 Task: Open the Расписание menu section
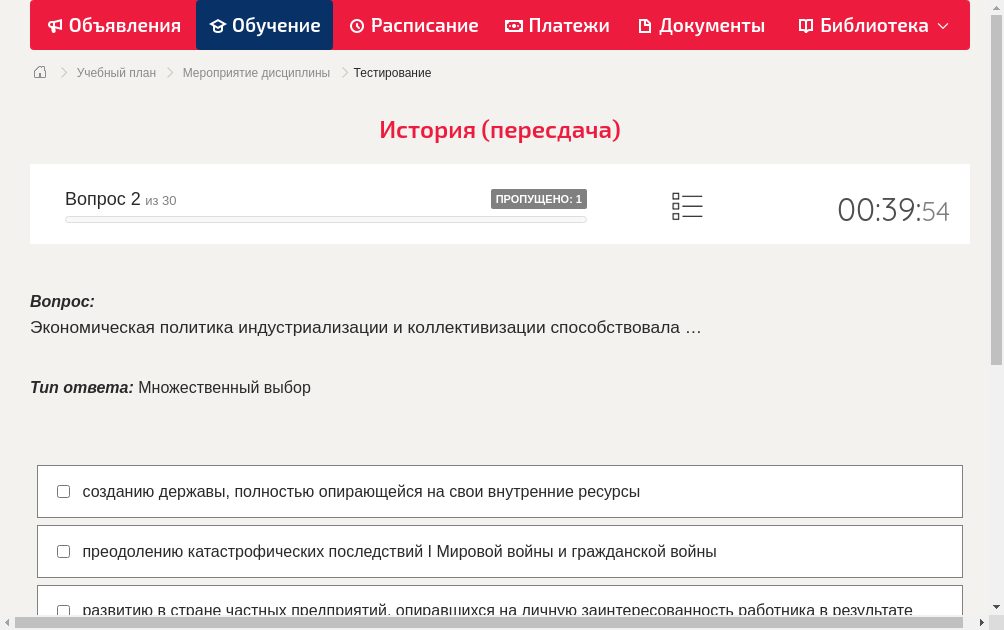tap(413, 25)
